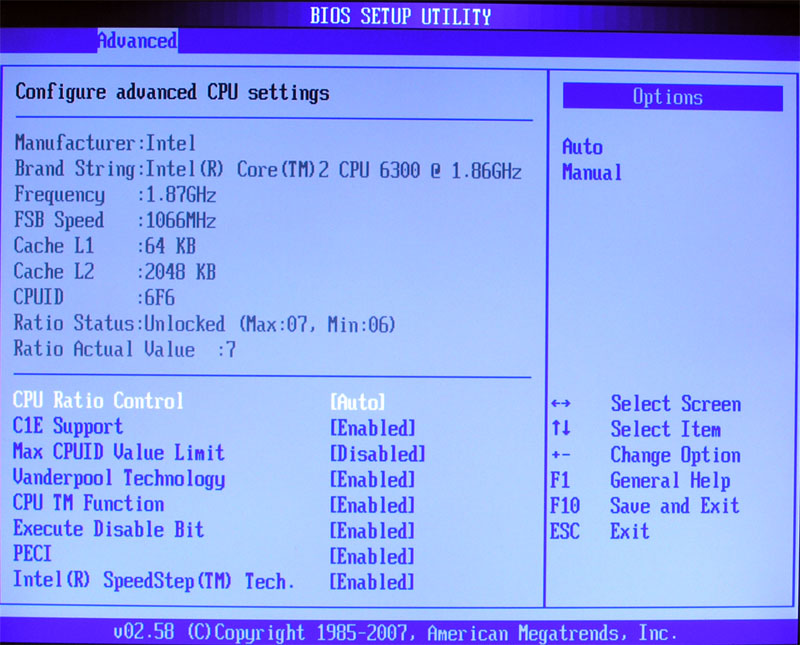The image size is (800, 645).
Task: Choose the Auto option in Options panel
Action: tap(582, 147)
